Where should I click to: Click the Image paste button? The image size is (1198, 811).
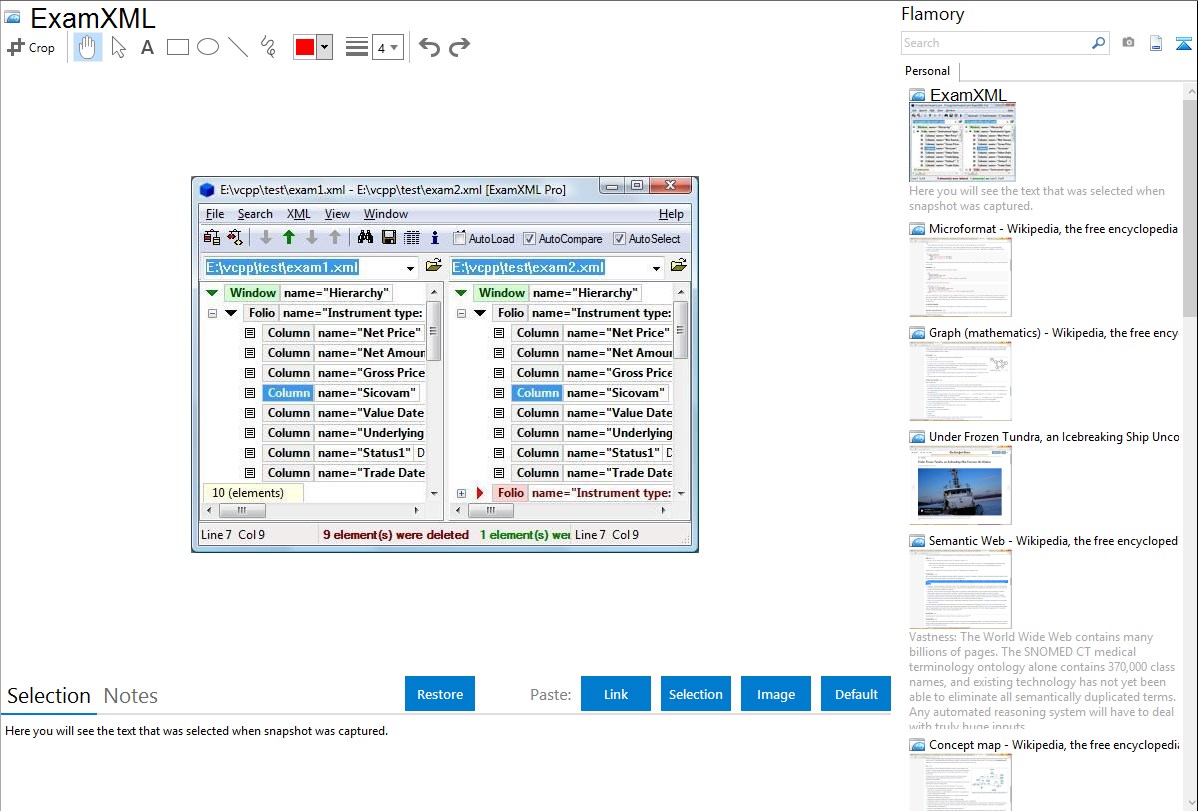(x=775, y=694)
